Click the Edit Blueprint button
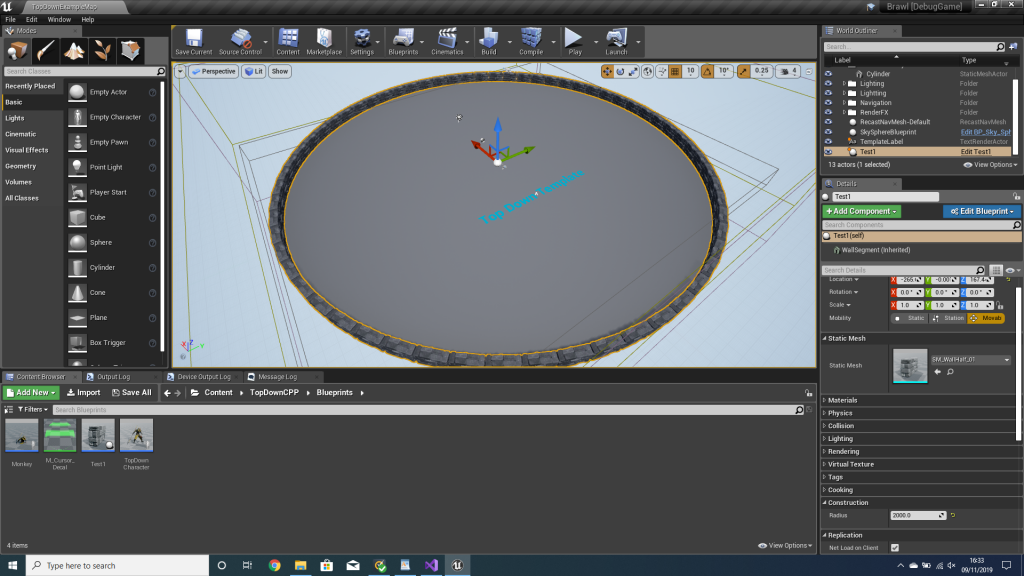Image resolution: width=1024 pixels, height=576 pixels. pyautogui.click(x=981, y=212)
